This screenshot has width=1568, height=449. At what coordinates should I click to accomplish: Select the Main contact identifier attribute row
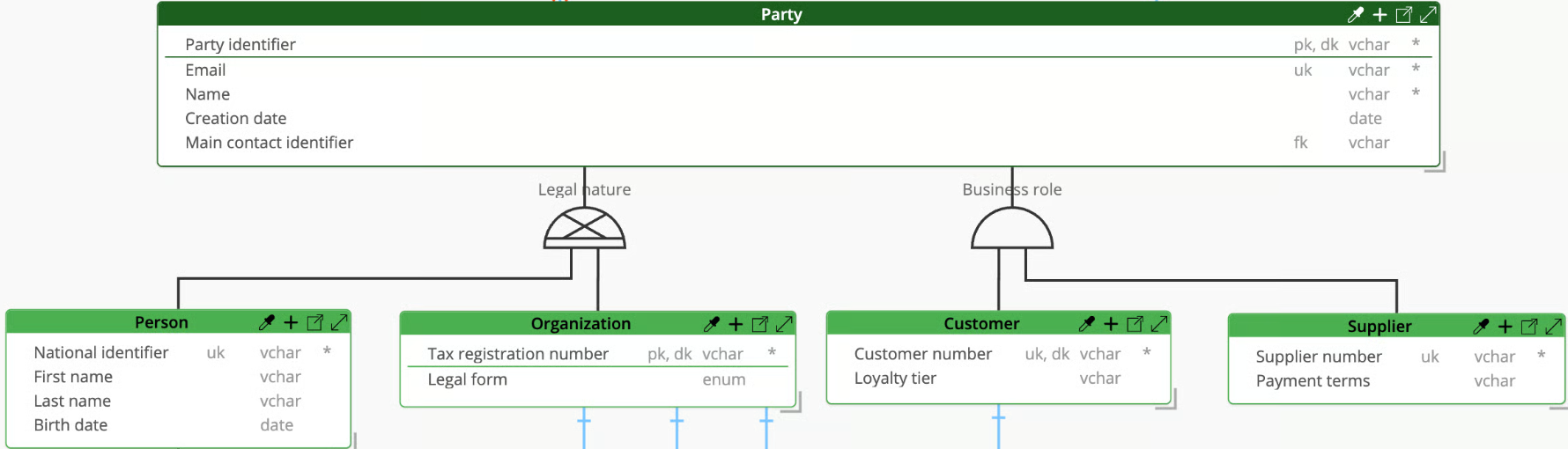pyautogui.click(x=798, y=143)
